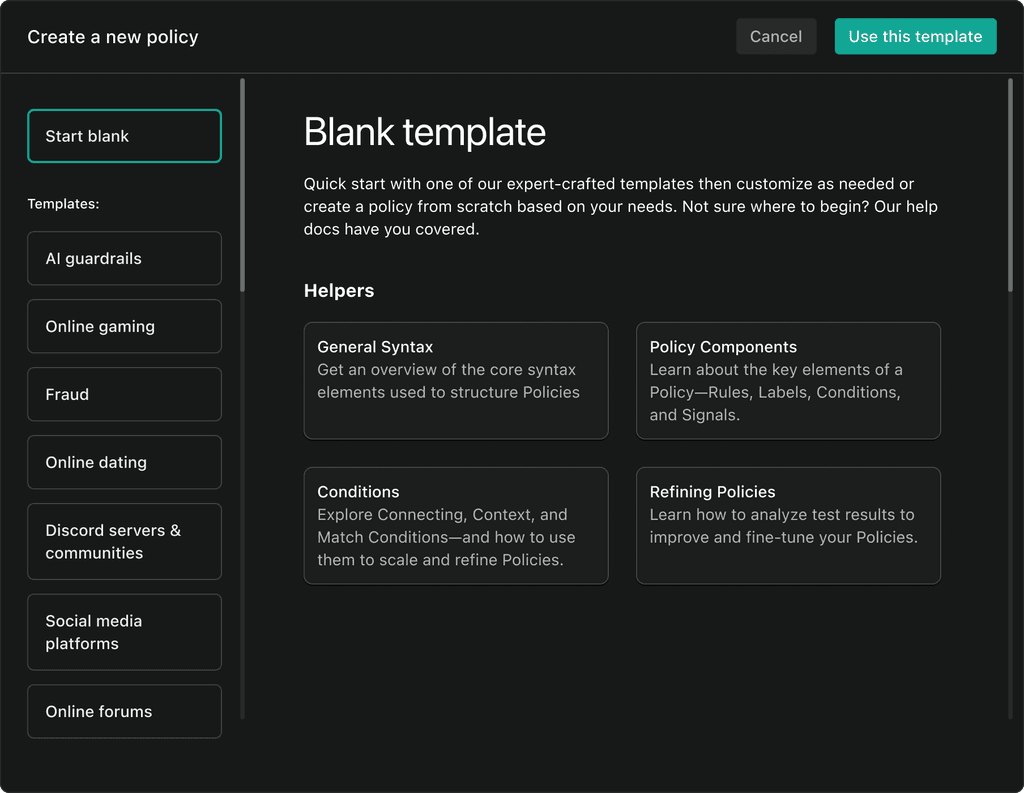Viewport: 1024px width, 793px height.
Task: Click the Use this template button
Action: click(x=915, y=37)
